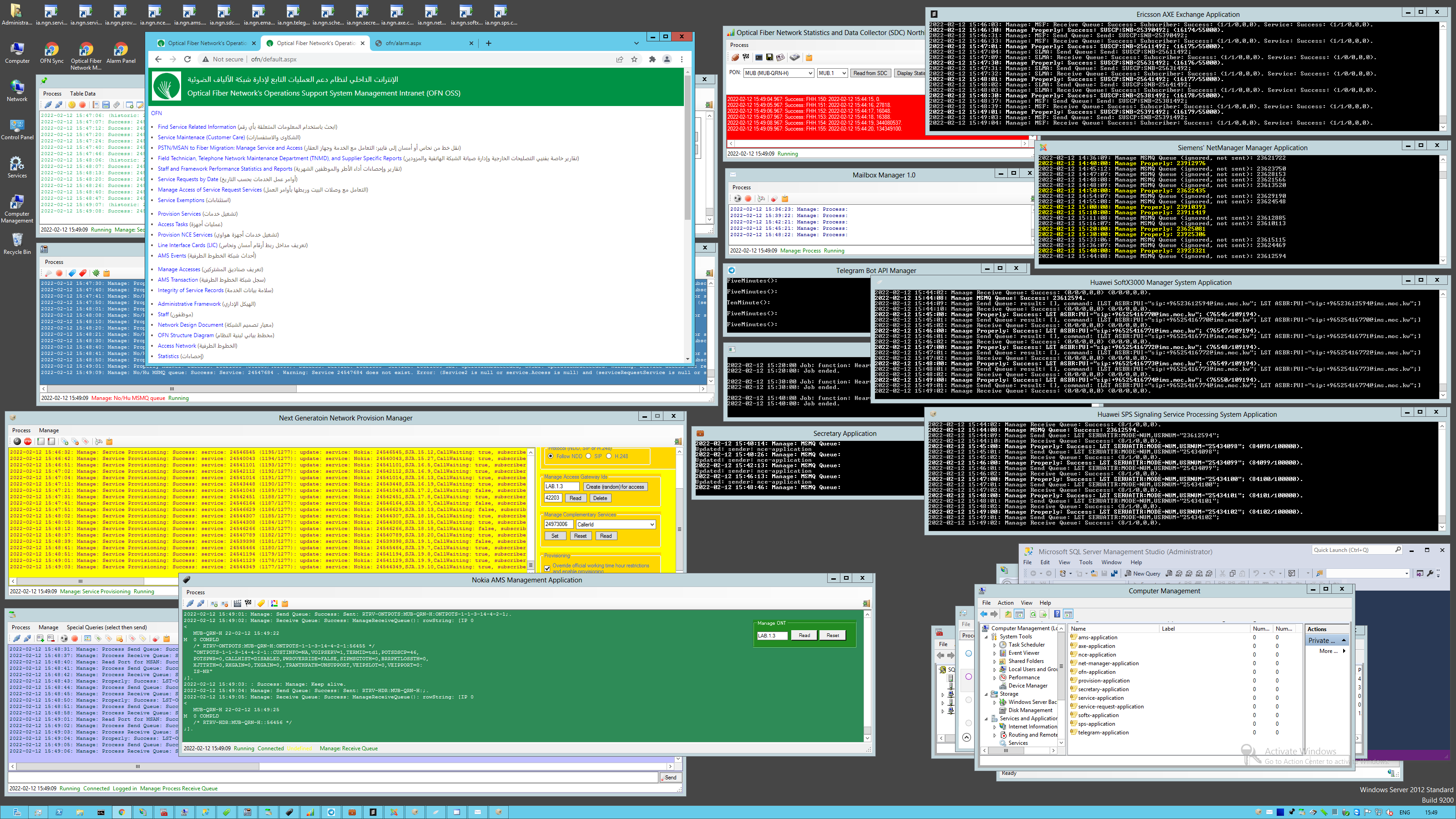This screenshot has height=819, width=1456.
Task: Click Up one level in Computer Management
Action: 1008,614
